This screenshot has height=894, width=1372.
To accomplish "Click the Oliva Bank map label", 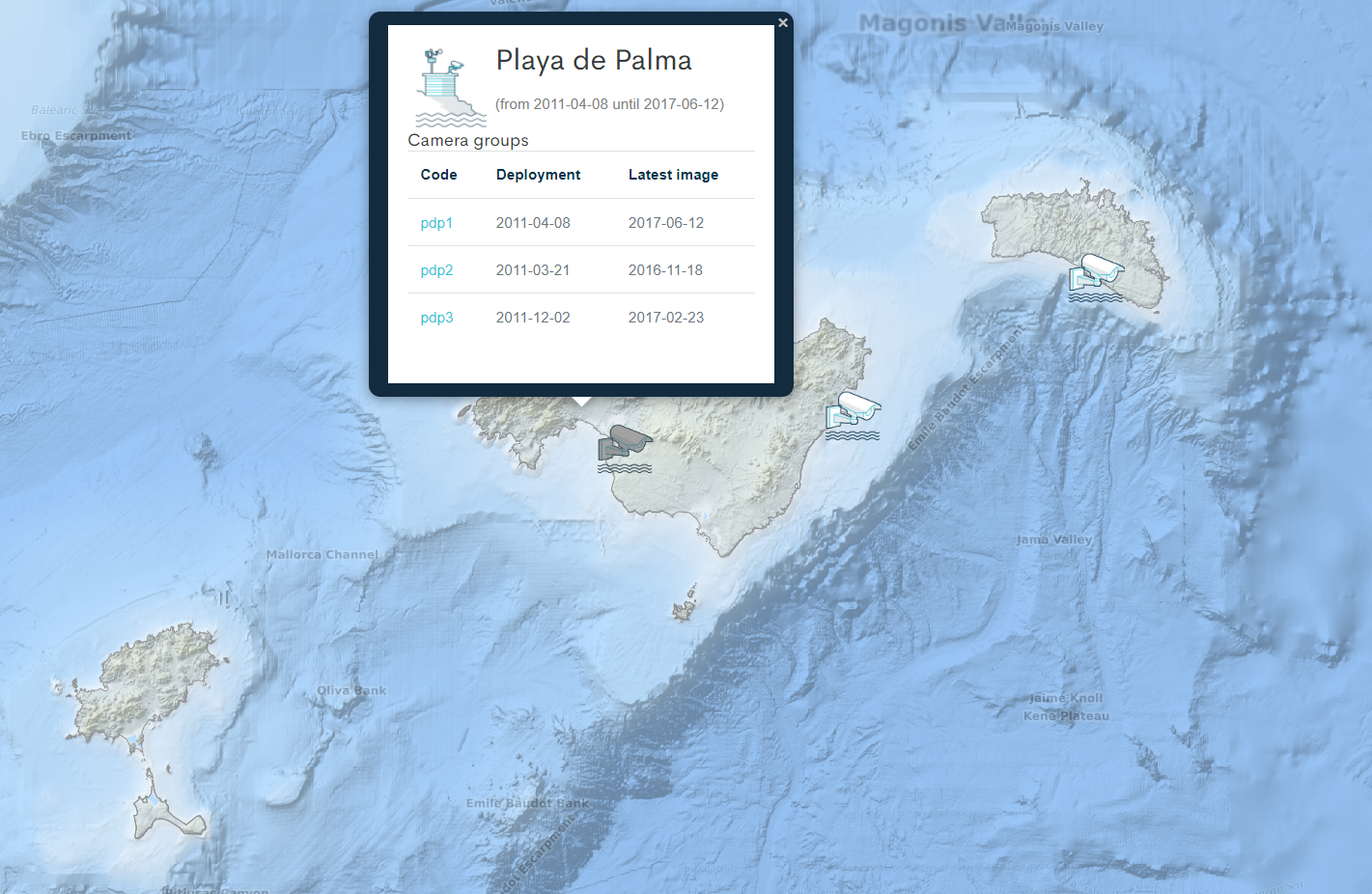I will pos(351,690).
